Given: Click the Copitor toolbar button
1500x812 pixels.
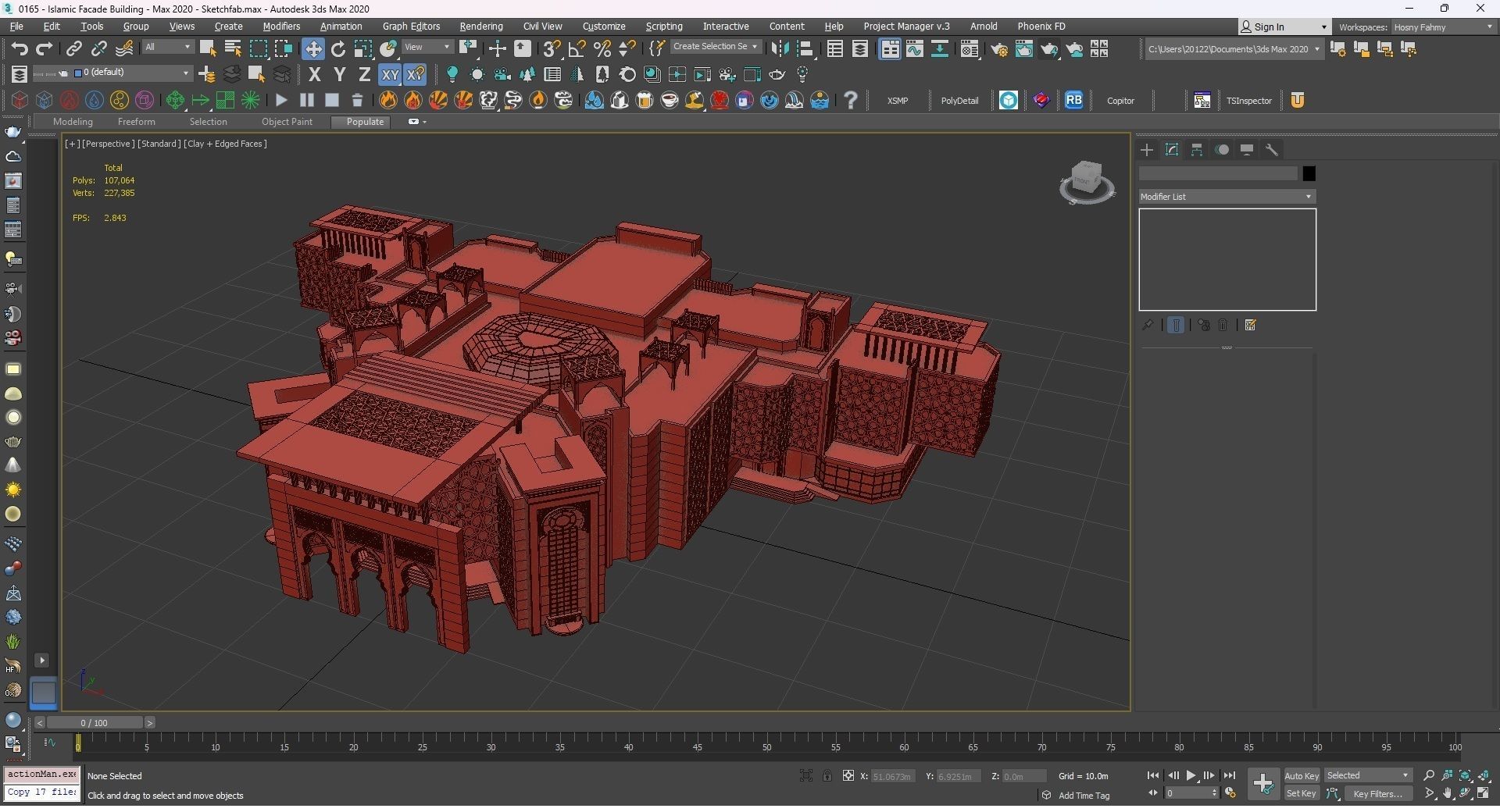Looking at the screenshot, I should click(1120, 101).
